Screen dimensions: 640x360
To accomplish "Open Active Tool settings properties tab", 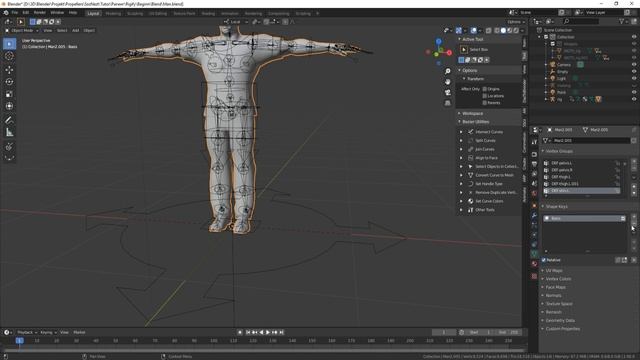I will pos(534,142).
